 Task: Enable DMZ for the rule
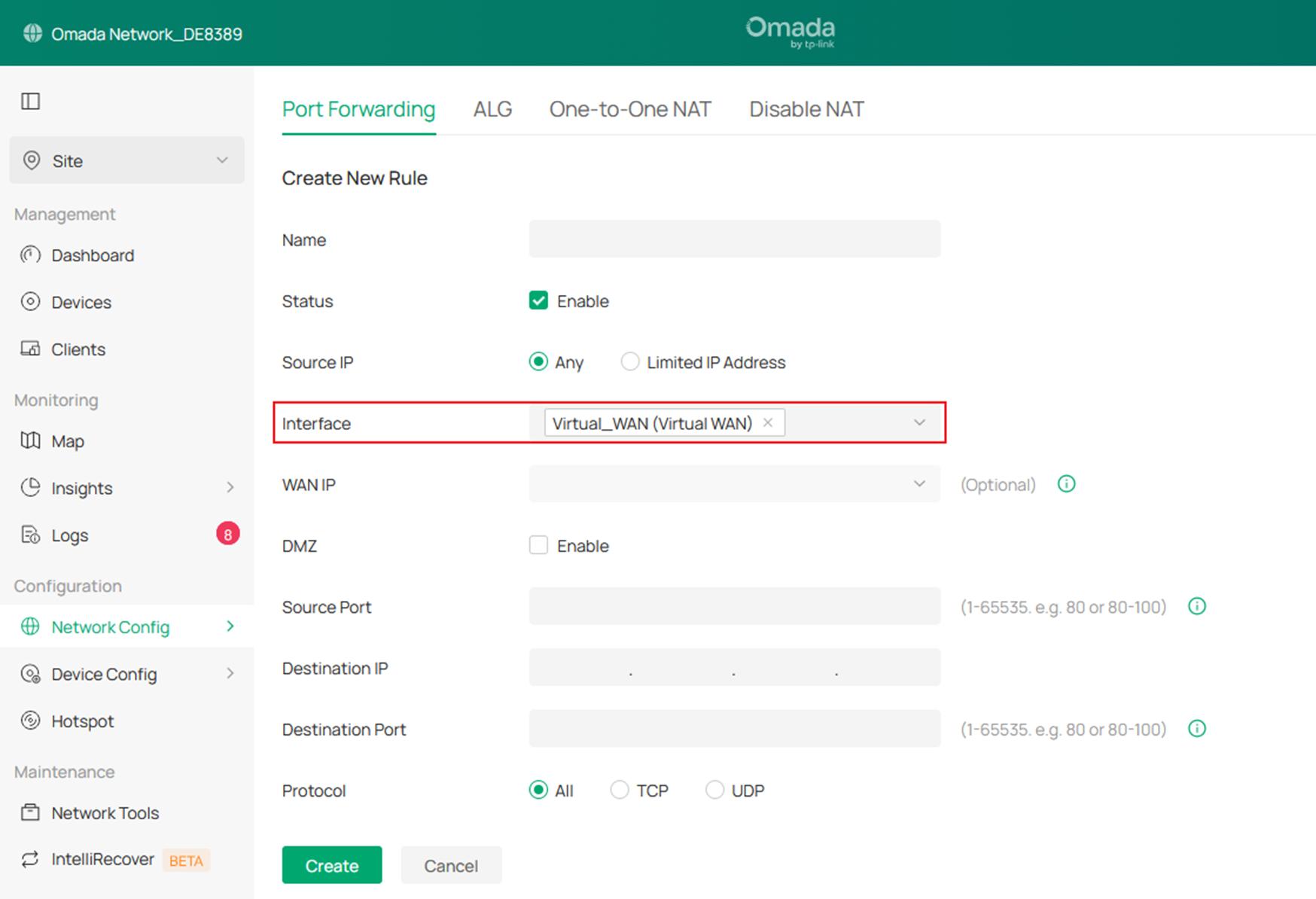[538, 544]
